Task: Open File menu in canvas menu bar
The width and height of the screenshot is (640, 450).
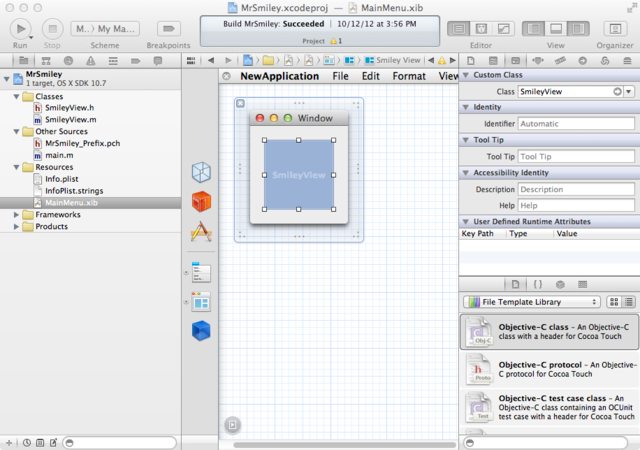Action: coord(340,76)
